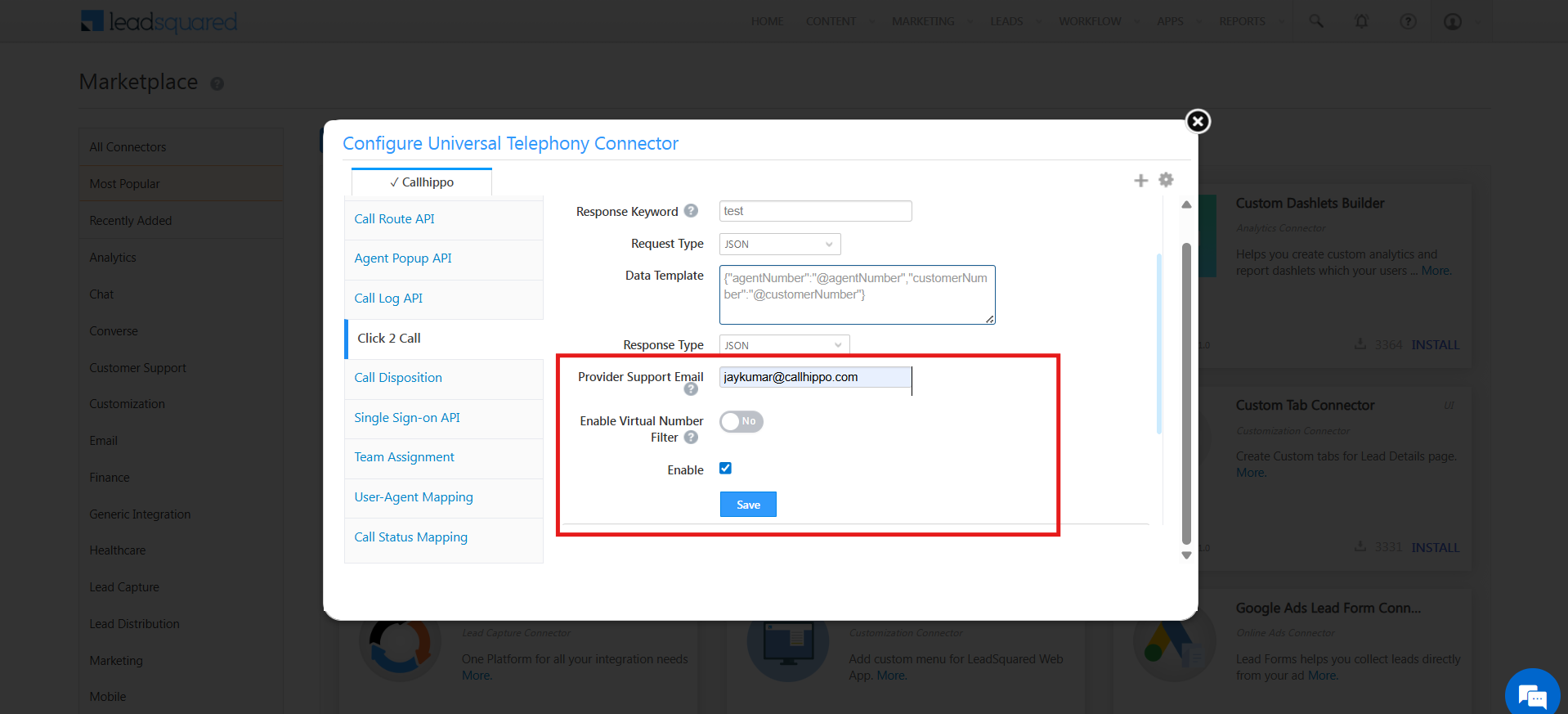Click INSTALL for Custom Tab Connector

1435,547
